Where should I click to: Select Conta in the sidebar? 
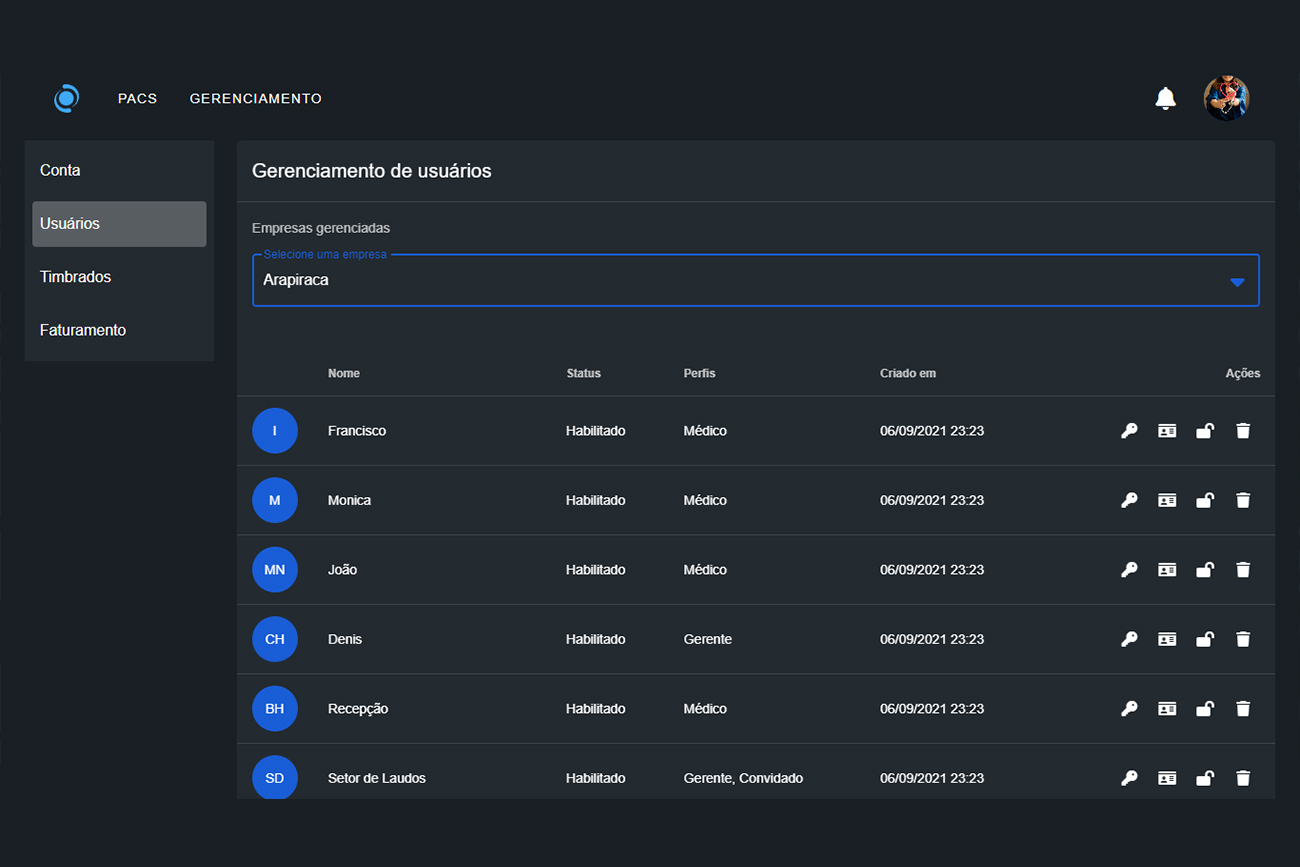[119, 170]
